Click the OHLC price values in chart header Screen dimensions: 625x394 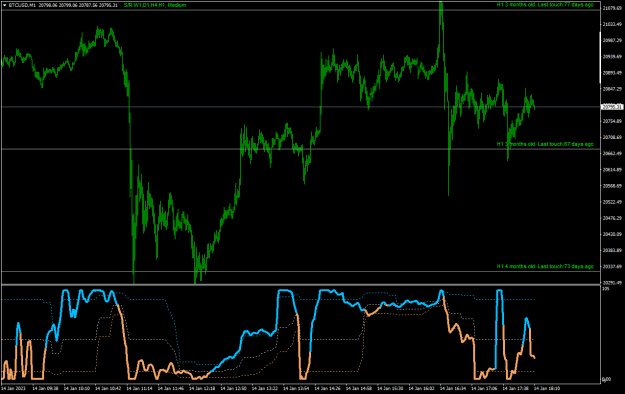pyautogui.click(x=78, y=5)
